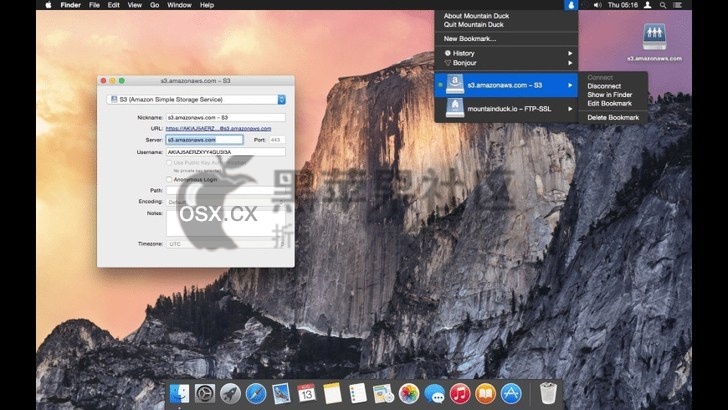Screen dimensions: 728x410
Task: Click Amazon drive icon beside the S3 bookmark
Action: pyautogui.click(x=455, y=85)
